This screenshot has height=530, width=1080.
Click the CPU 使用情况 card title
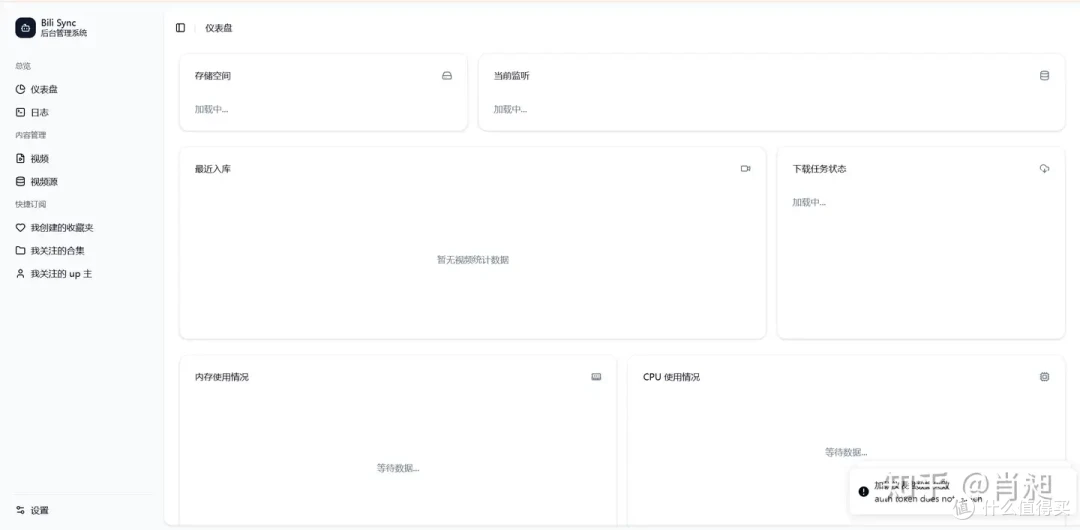pyautogui.click(x=672, y=377)
